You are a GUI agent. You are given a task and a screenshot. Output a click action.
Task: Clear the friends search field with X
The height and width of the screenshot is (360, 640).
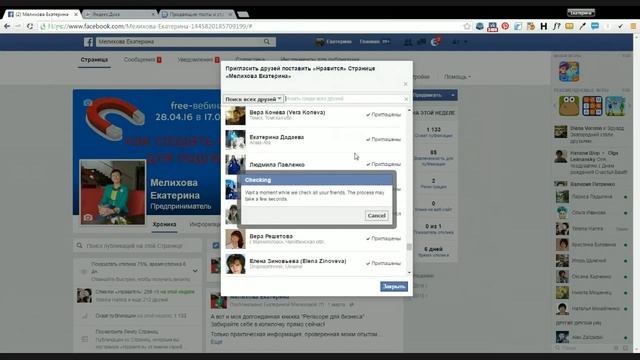click(406, 99)
